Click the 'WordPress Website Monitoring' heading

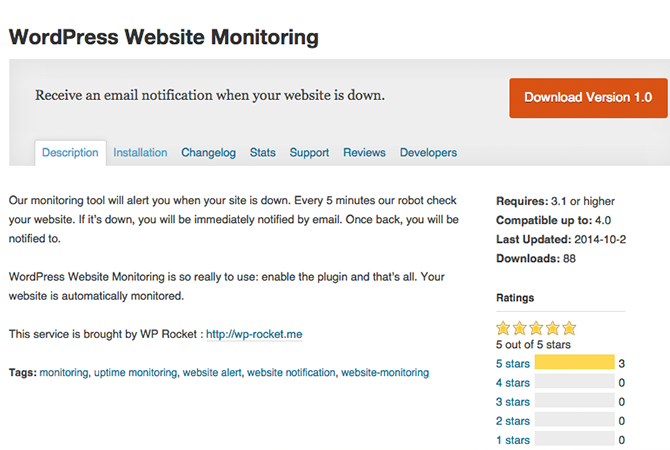coord(164,37)
